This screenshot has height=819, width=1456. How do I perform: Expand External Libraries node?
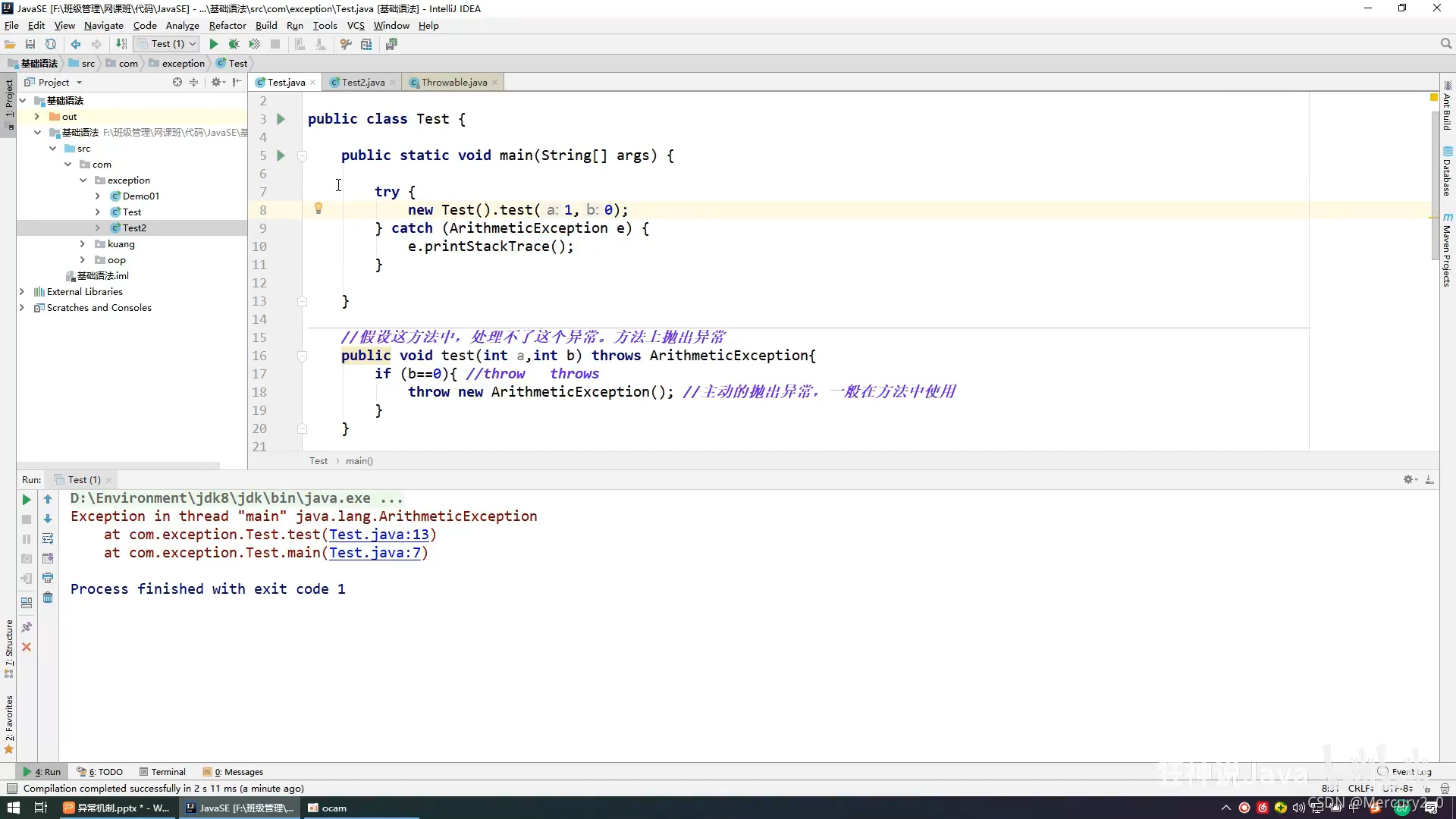22,292
